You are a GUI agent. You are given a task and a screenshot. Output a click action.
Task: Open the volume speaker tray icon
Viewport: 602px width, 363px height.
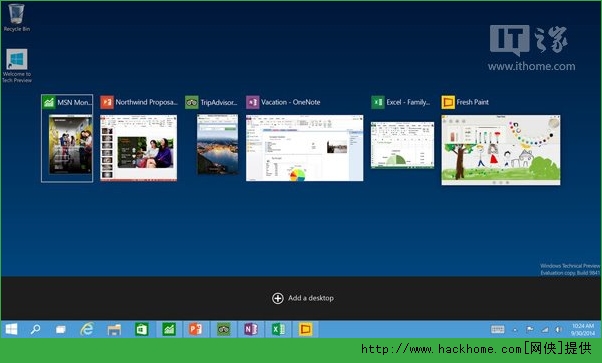[559, 330]
